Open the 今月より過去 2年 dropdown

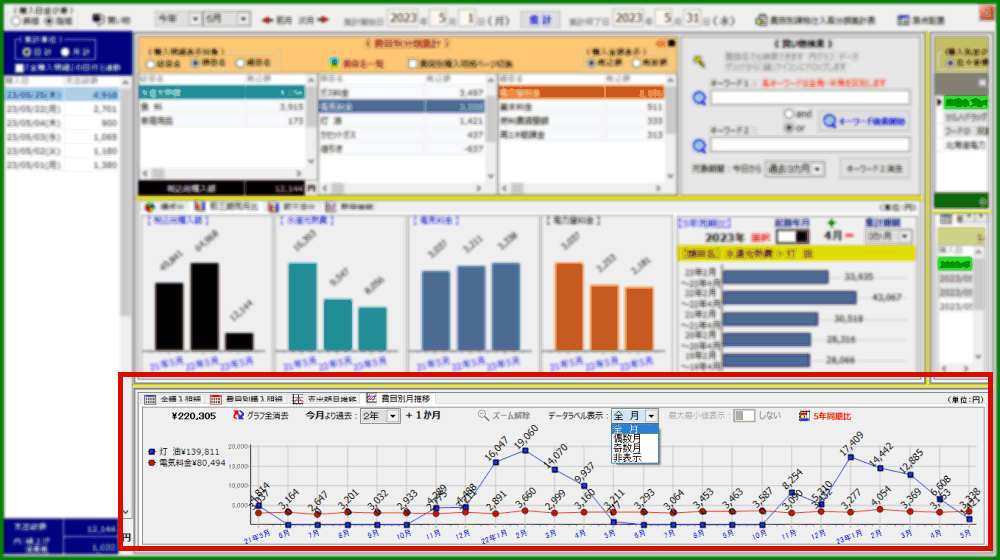coord(393,415)
